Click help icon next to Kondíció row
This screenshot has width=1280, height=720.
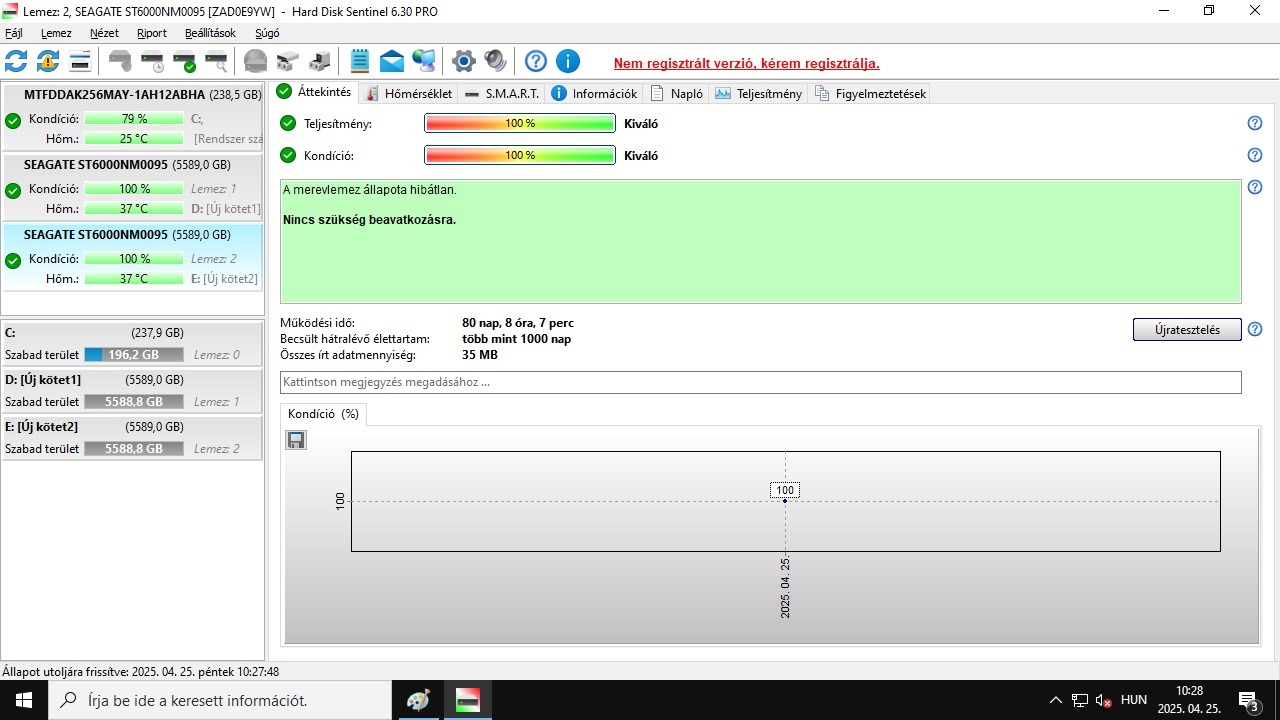1255,155
